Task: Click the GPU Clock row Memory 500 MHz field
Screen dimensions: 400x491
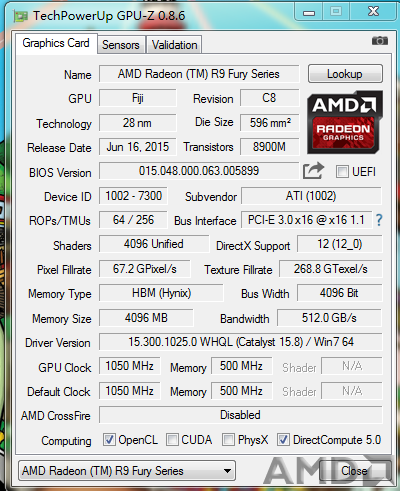Action: [242, 366]
